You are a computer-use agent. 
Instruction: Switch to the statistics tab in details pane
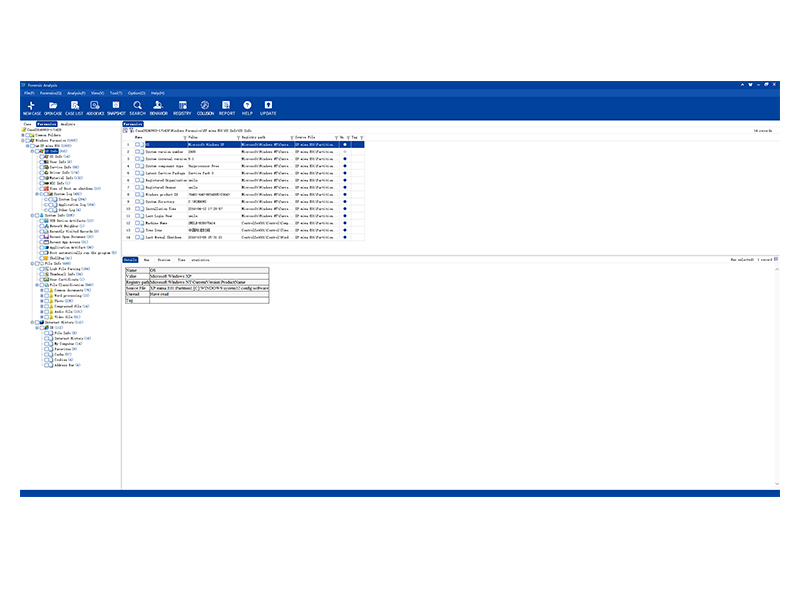200,260
